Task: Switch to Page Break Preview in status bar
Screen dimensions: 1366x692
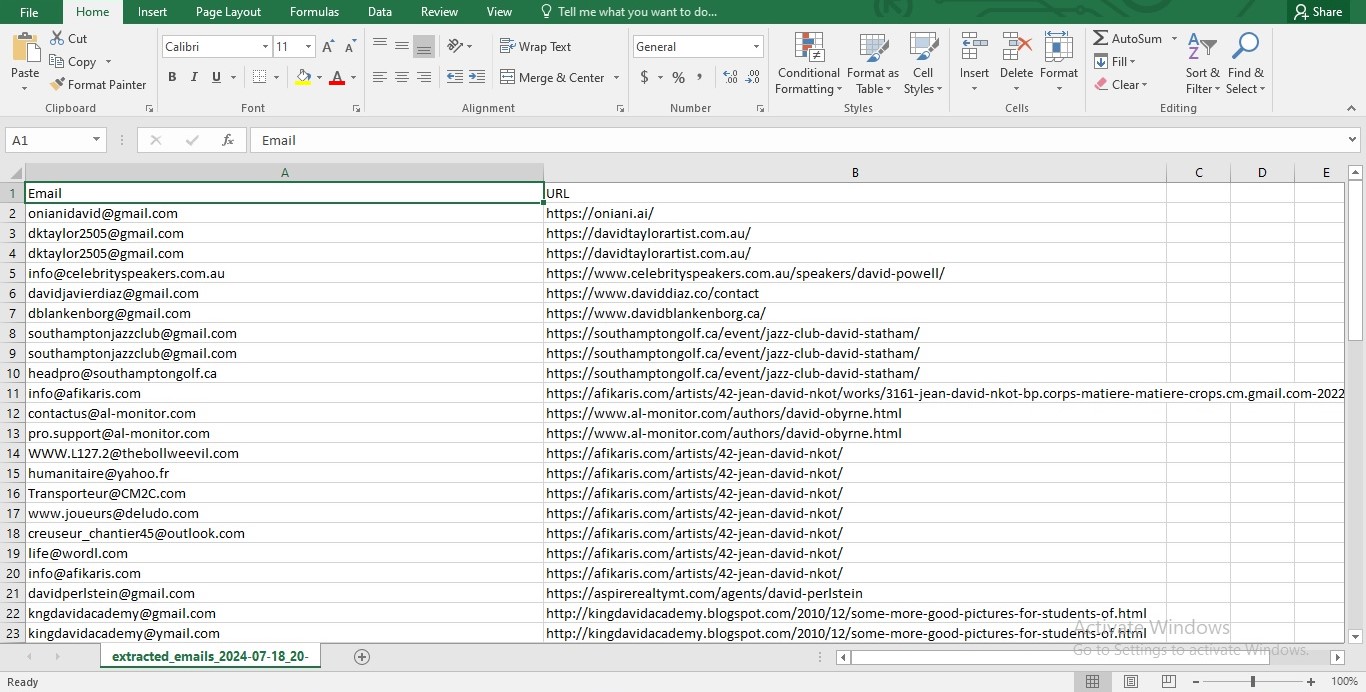Action: pos(1167,682)
